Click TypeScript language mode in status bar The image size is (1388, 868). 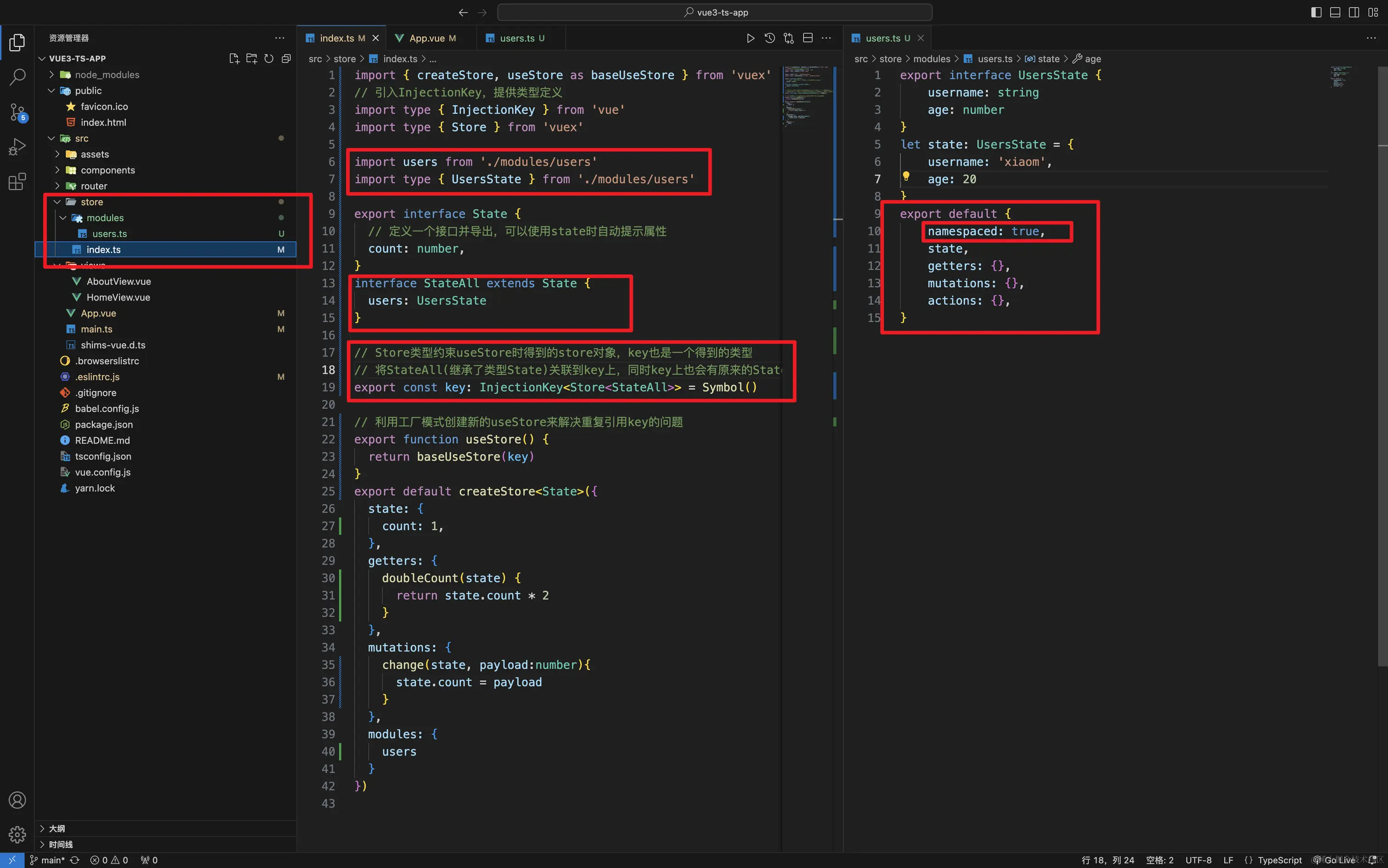tap(1279, 860)
